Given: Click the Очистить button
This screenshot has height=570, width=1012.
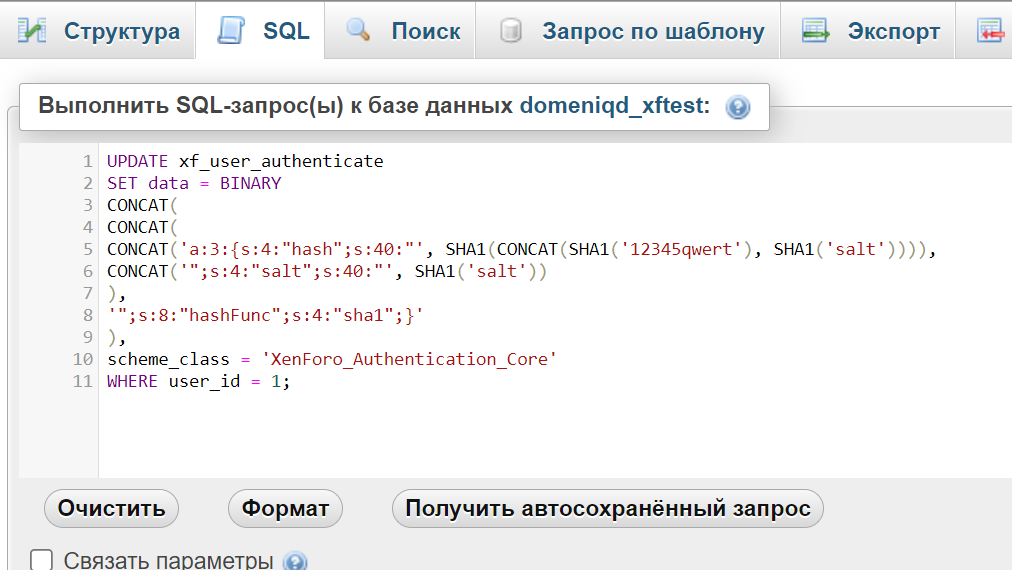Looking at the screenshot, I should (x=112, y=509).
